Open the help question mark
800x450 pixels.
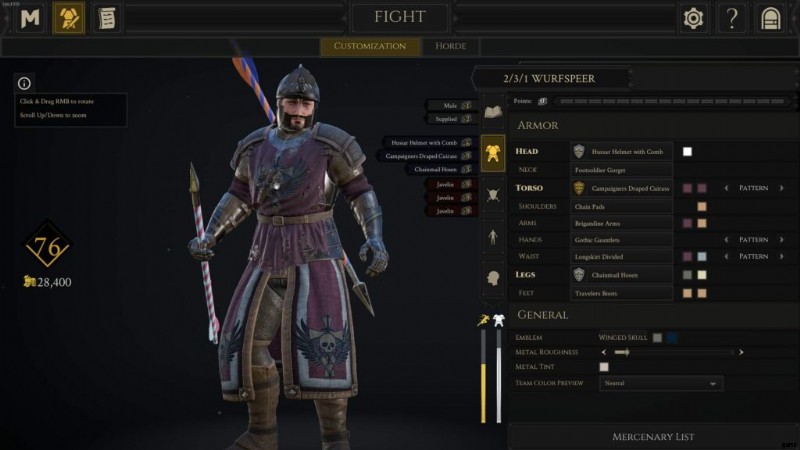point(732,18)
